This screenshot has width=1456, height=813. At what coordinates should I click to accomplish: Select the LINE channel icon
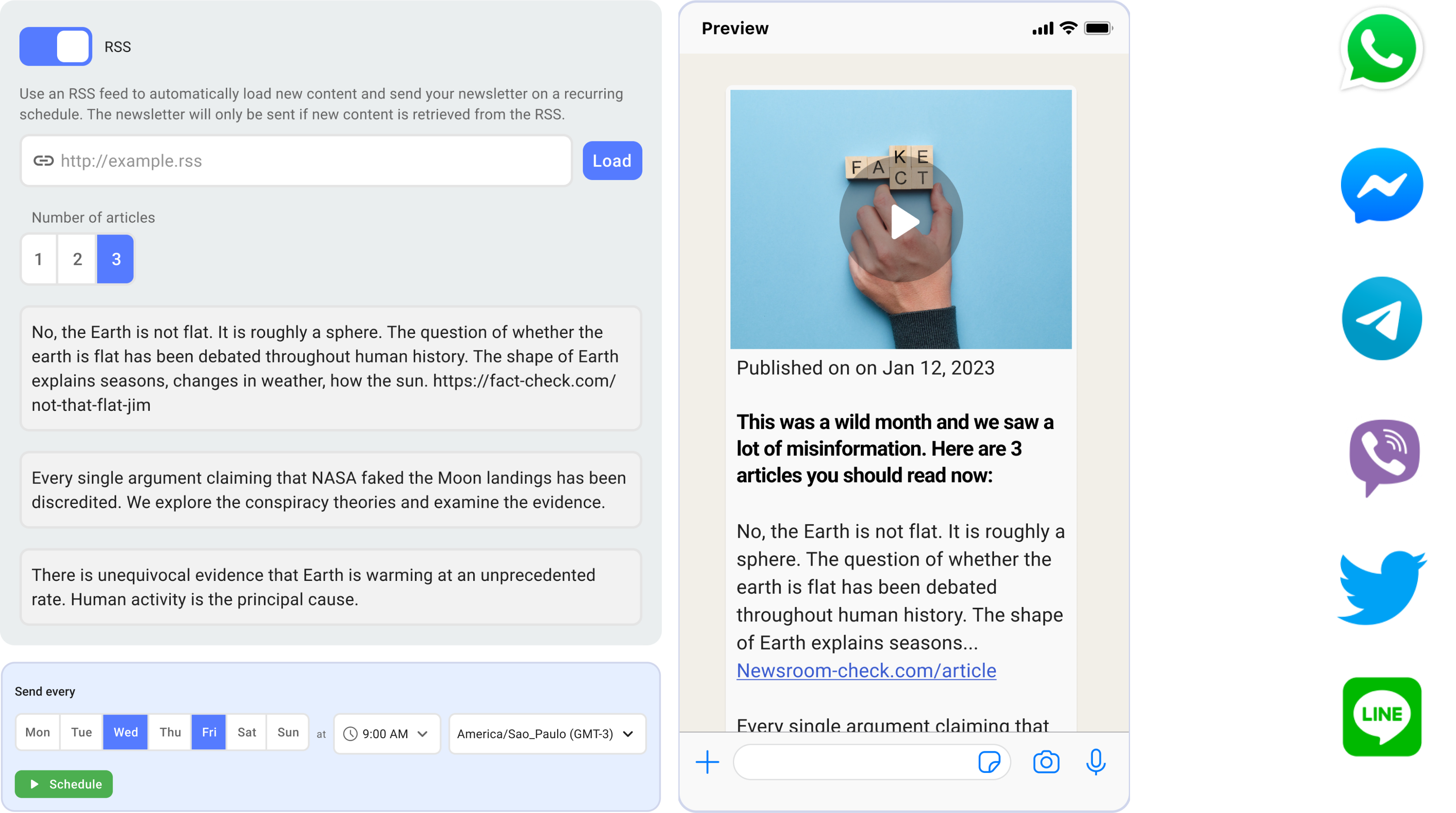1382,716
